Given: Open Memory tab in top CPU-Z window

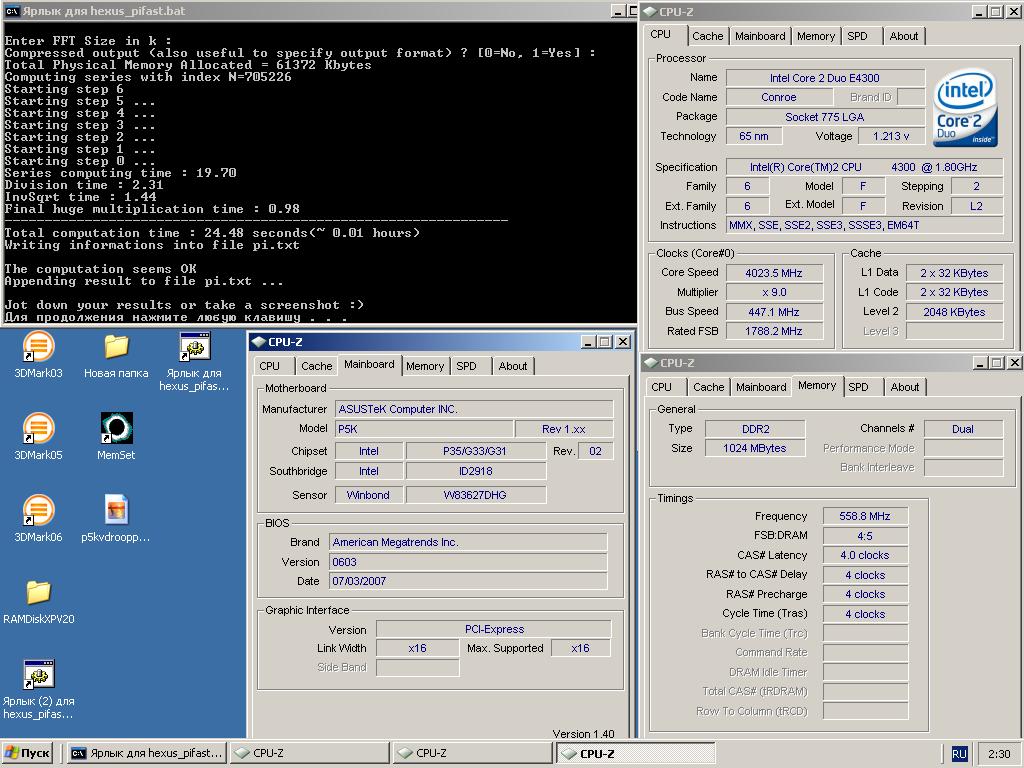Looking at the screenshot, I should click(x=816, y=36).
